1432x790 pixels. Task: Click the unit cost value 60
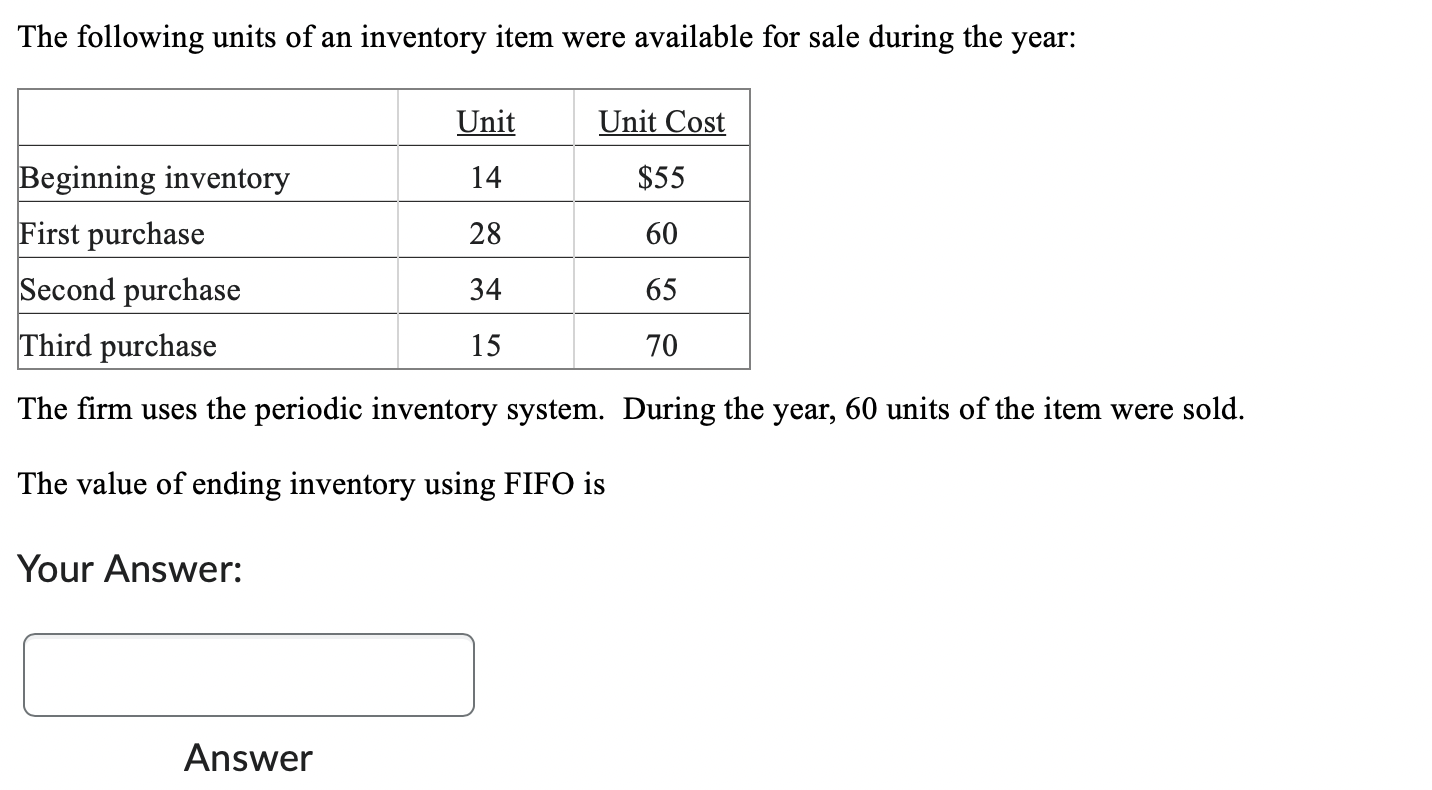coord(661,234)
